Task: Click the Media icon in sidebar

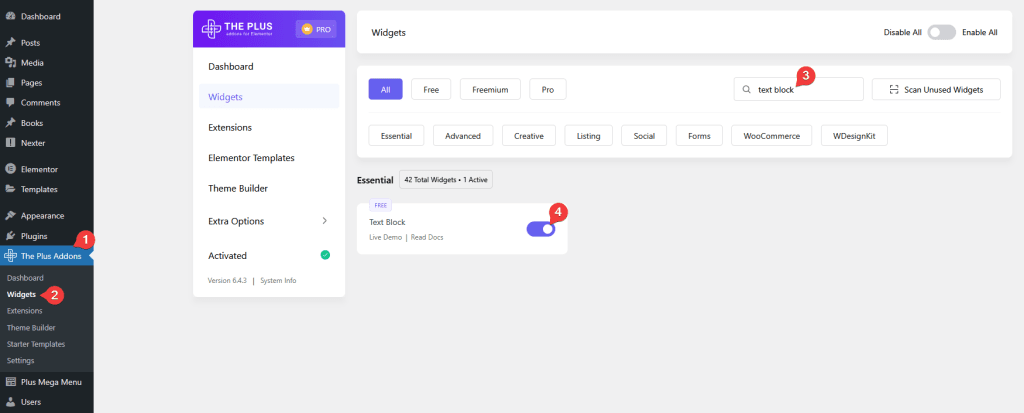Action: [10, 63]
